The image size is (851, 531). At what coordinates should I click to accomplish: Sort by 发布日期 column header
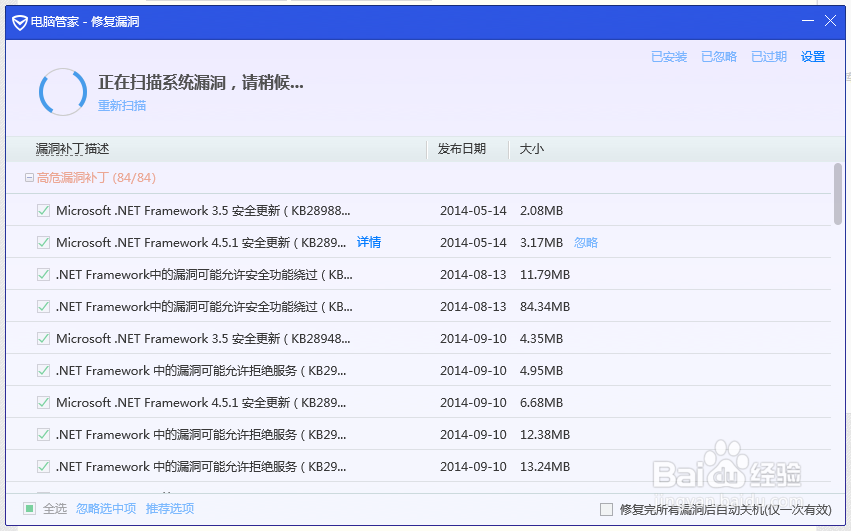tap(461, 149)
